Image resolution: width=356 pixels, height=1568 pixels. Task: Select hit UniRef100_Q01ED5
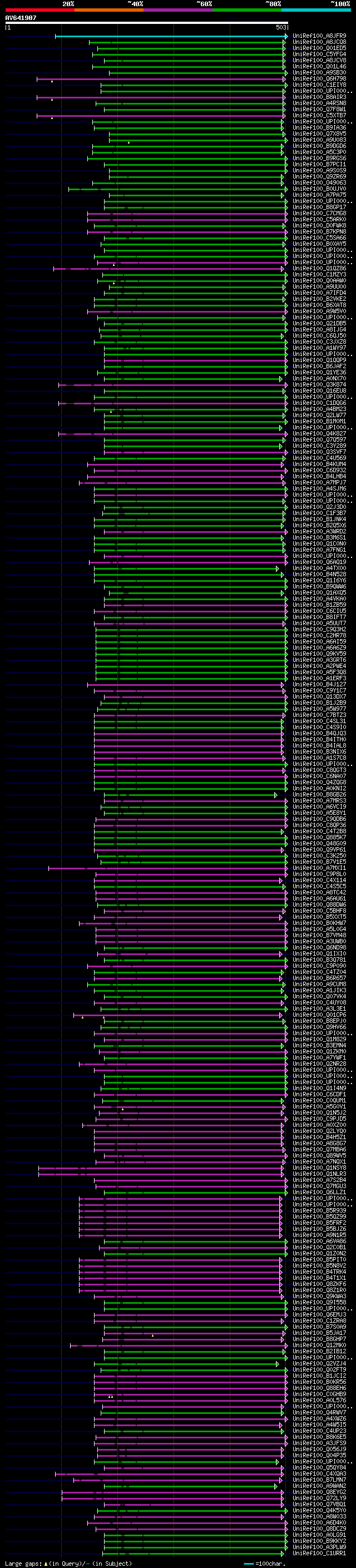[319, 48]
